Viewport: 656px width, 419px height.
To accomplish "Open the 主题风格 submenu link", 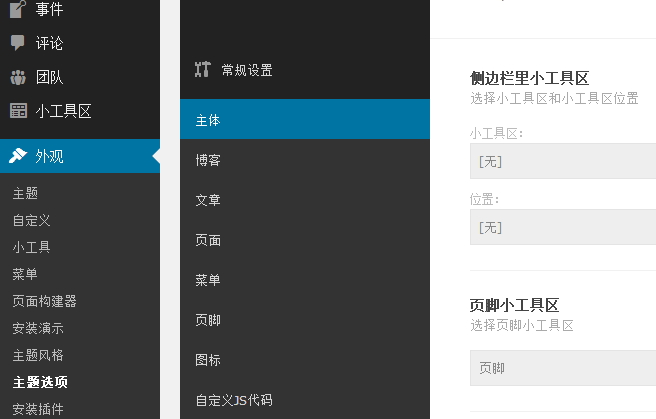I will 38,355.
